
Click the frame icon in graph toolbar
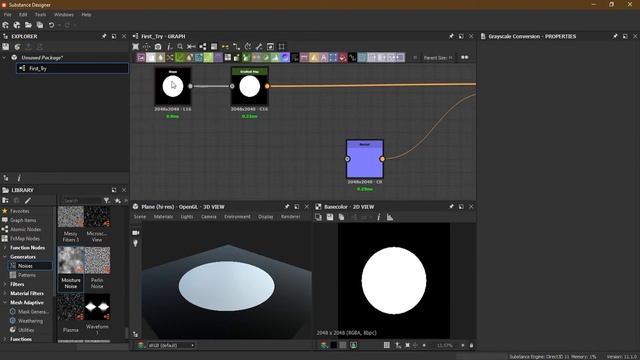(x=282, y=47)
